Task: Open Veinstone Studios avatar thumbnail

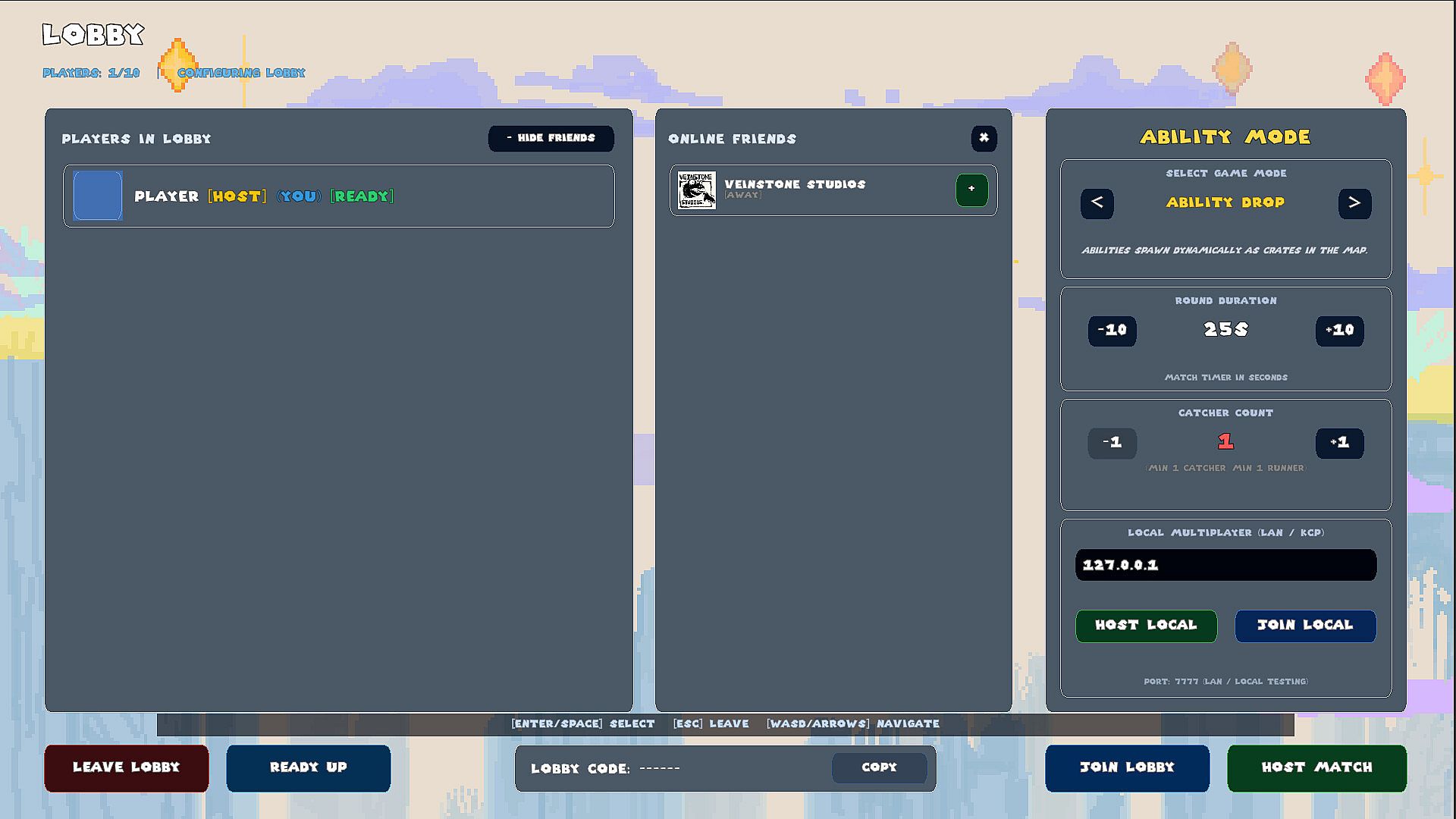Action: click(x=696, y=190)
